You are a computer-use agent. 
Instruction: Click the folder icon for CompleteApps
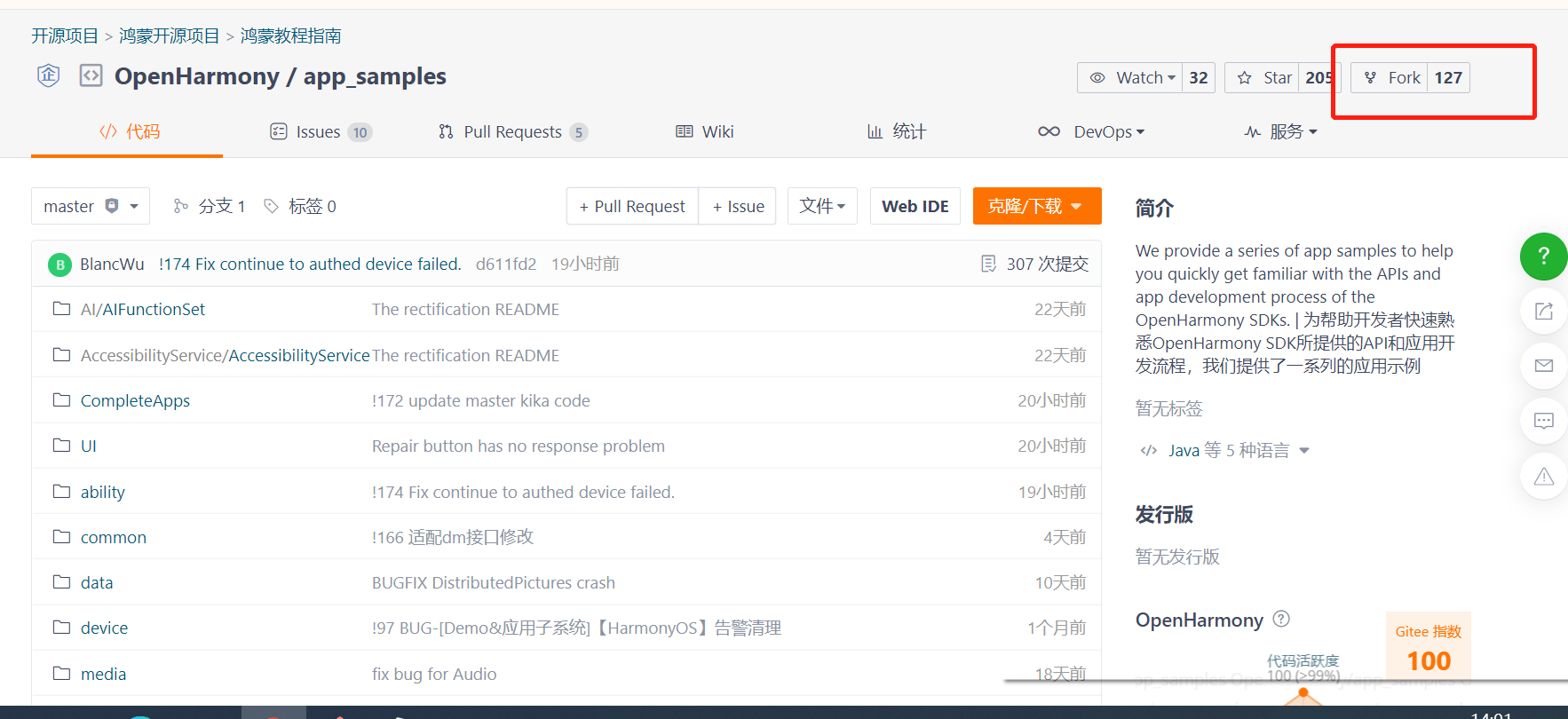pos(61,400)
